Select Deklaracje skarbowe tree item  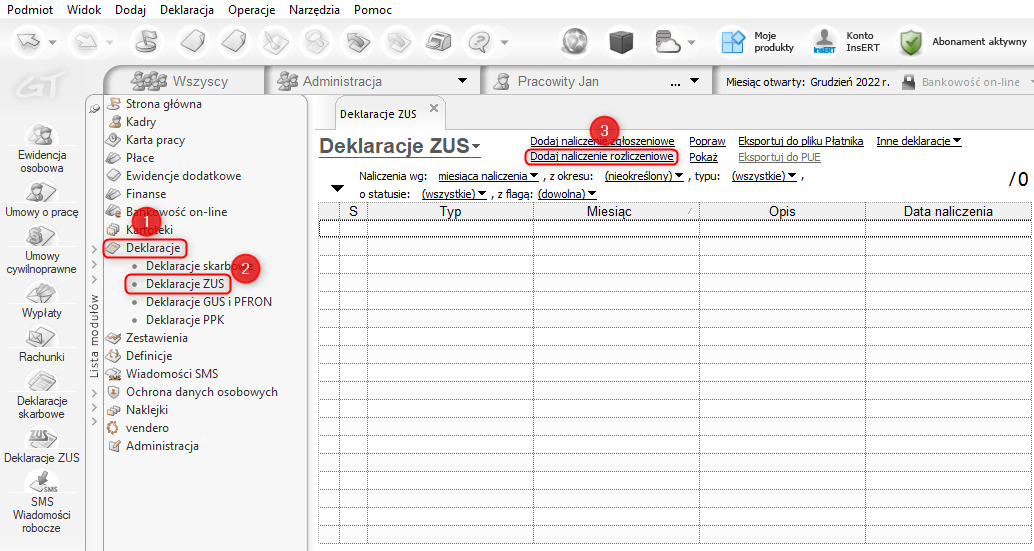pyautogui.click(x=199, y=266)
